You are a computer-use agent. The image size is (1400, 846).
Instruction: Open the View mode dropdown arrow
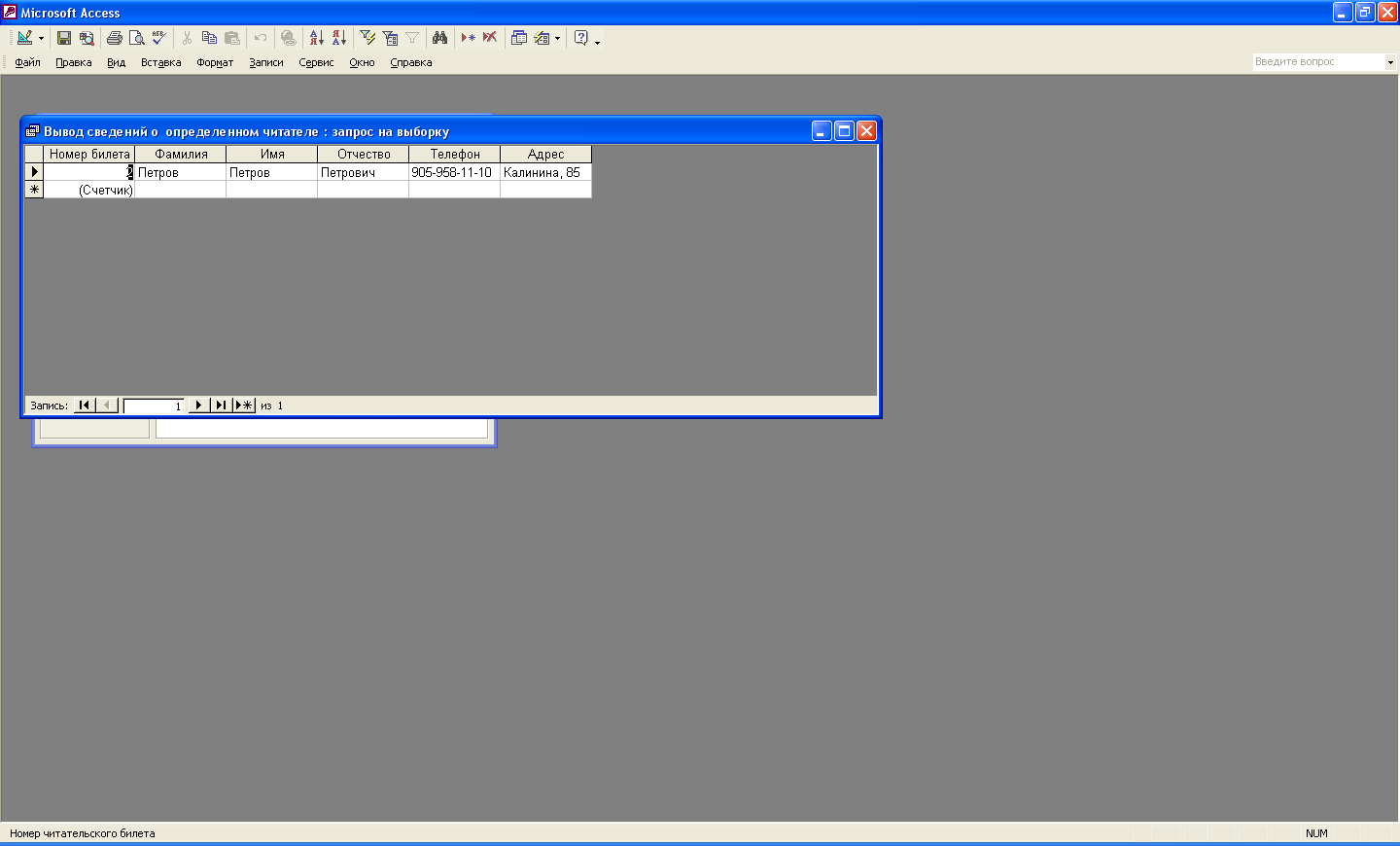pos(41,39)
